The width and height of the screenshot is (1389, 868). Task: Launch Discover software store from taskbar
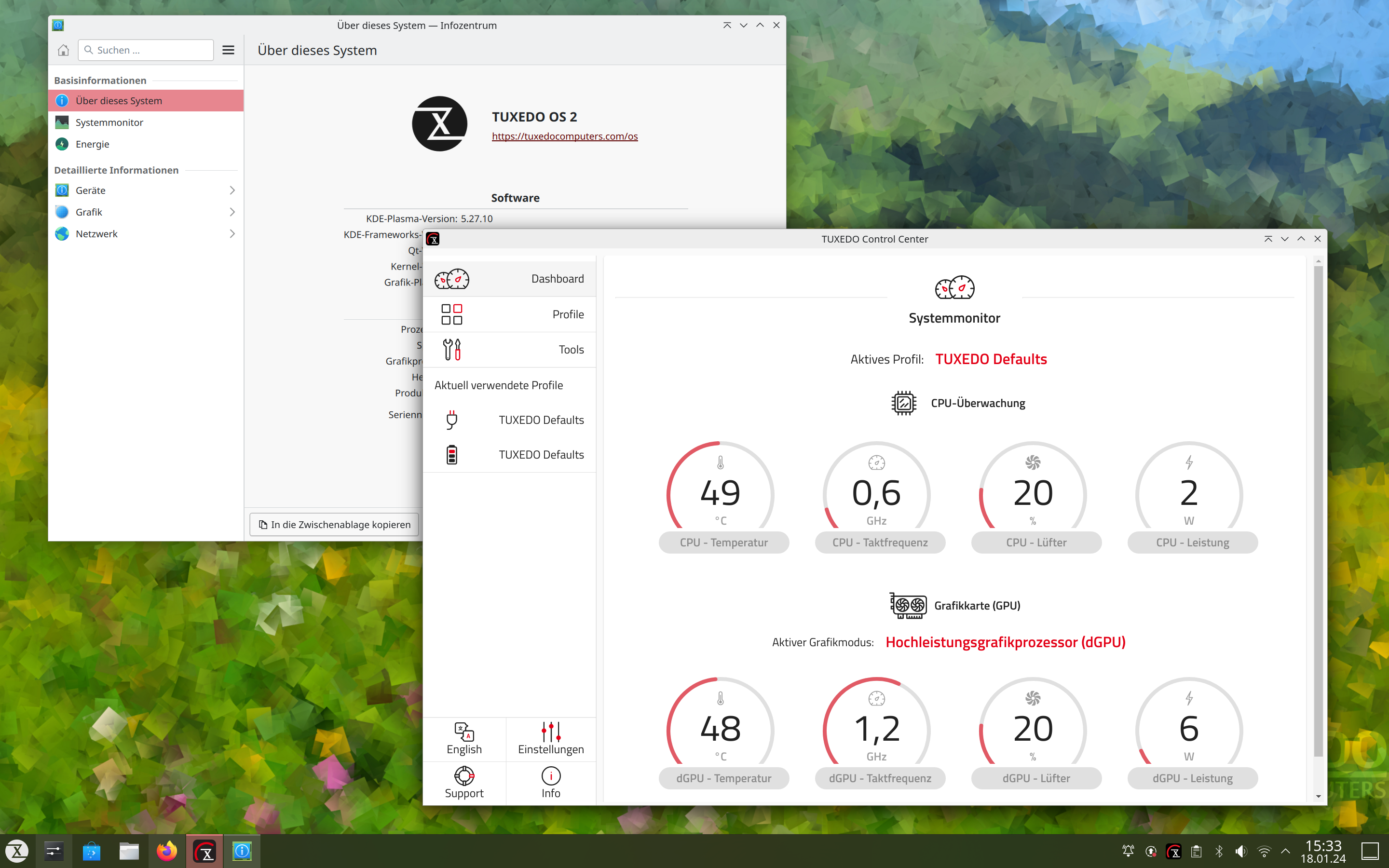pos(91,851)
